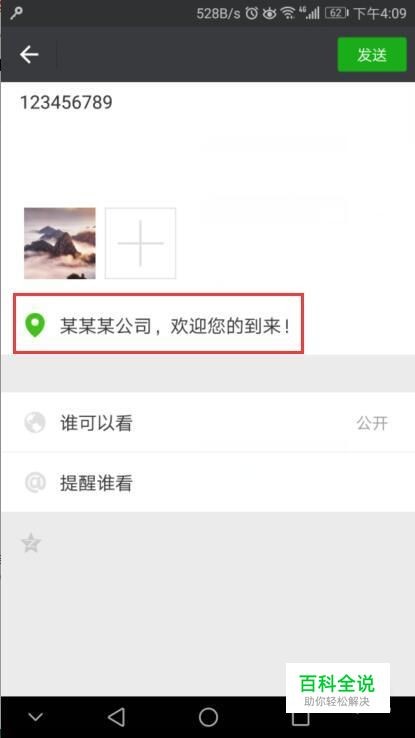415x738 pixels.
Task: Tap the green 发送 send button
Action: (372, 55)
